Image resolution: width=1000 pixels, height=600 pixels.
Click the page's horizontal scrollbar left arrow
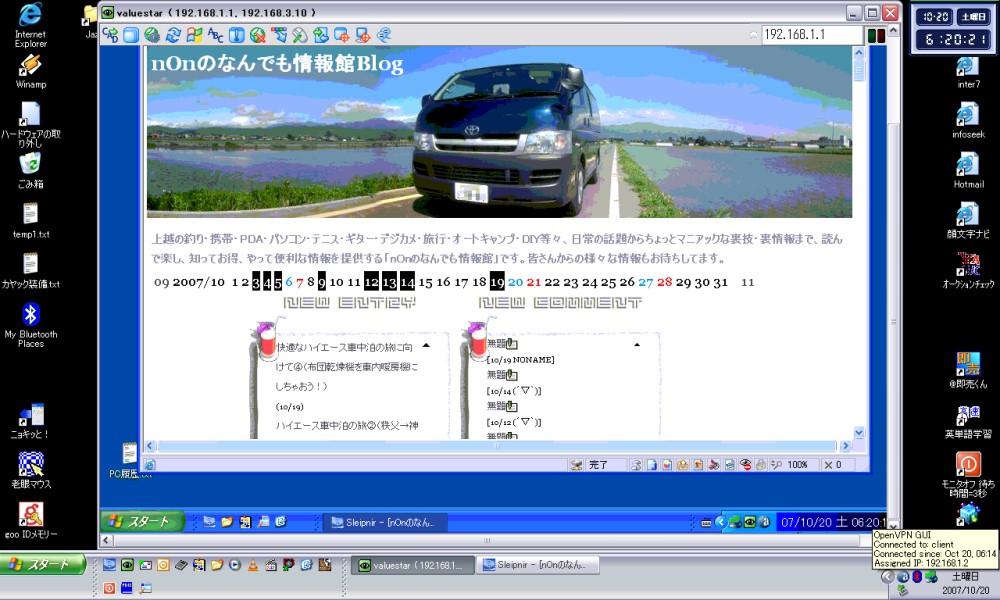click(150, 446)
